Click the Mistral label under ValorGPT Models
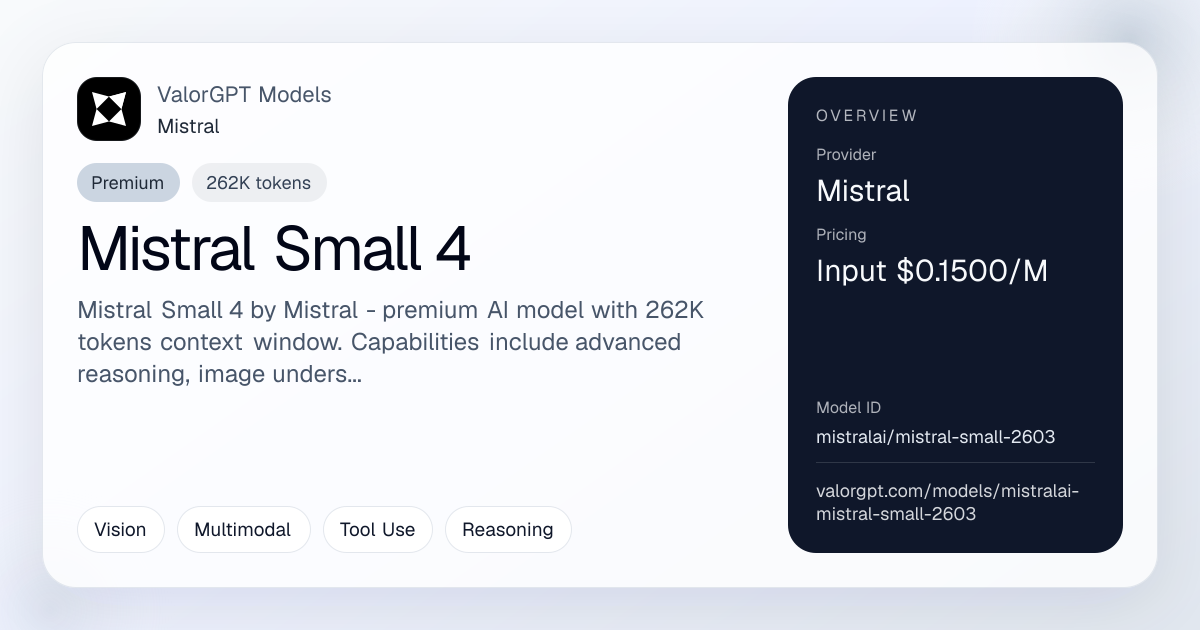Viewport: 1200px width, 630px height. point(188,127)
